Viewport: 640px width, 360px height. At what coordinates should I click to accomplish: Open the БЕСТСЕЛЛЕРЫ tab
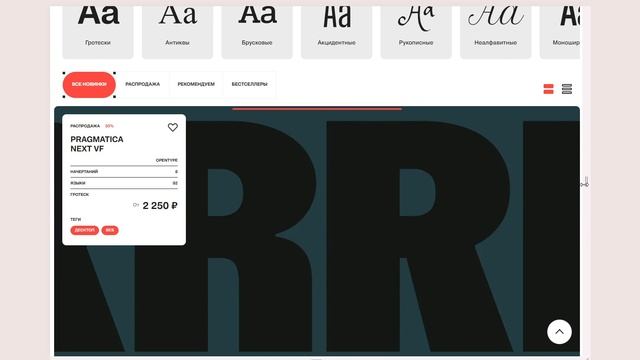249,84
